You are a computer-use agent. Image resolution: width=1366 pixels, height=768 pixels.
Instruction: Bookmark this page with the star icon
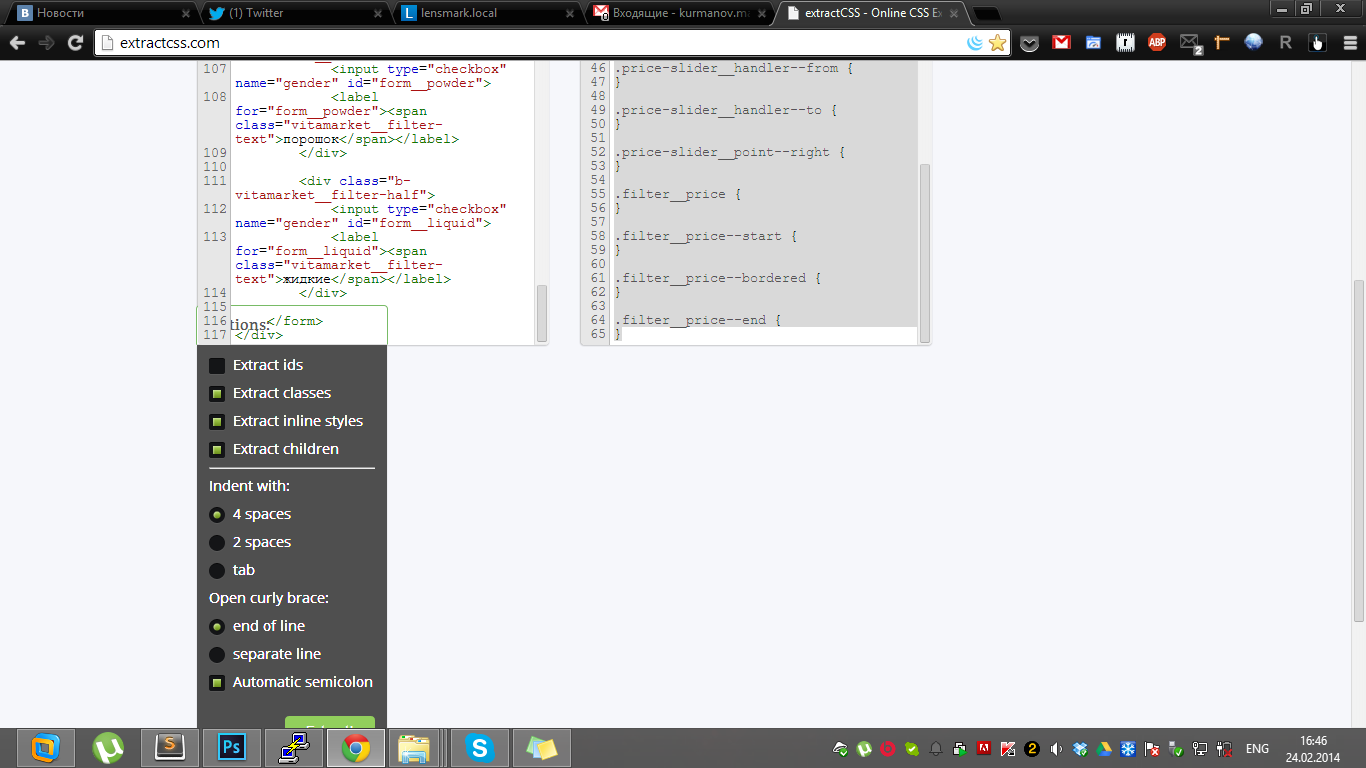tap(997, 43)
